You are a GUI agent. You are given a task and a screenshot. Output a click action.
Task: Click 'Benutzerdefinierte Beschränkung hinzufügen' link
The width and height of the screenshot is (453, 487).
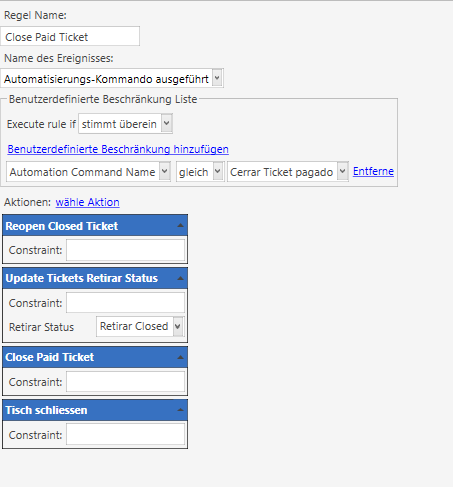118,149
